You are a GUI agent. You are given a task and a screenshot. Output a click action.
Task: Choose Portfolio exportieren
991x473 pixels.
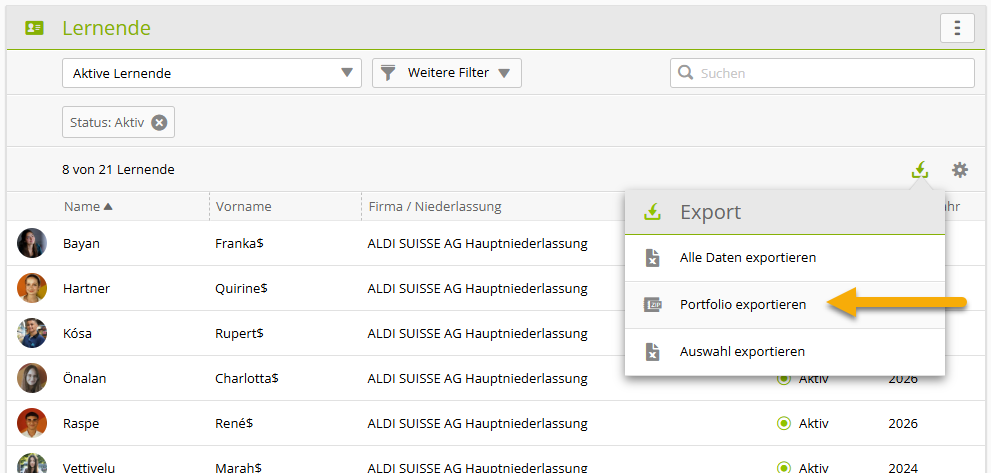[x=785, y=305]
